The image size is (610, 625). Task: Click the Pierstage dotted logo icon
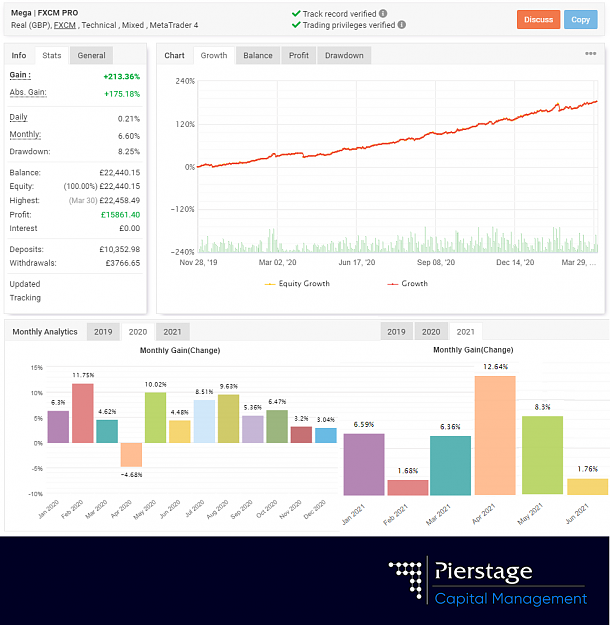point(406,580)
